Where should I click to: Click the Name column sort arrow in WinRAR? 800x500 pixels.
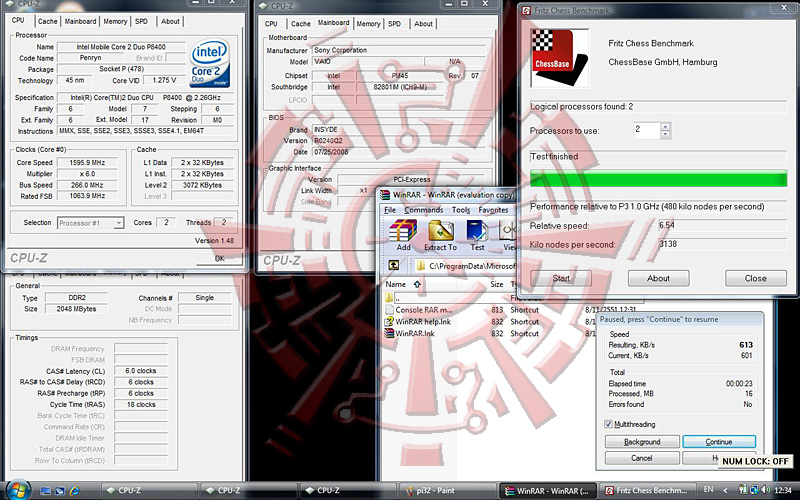click(x=417, y=284)
